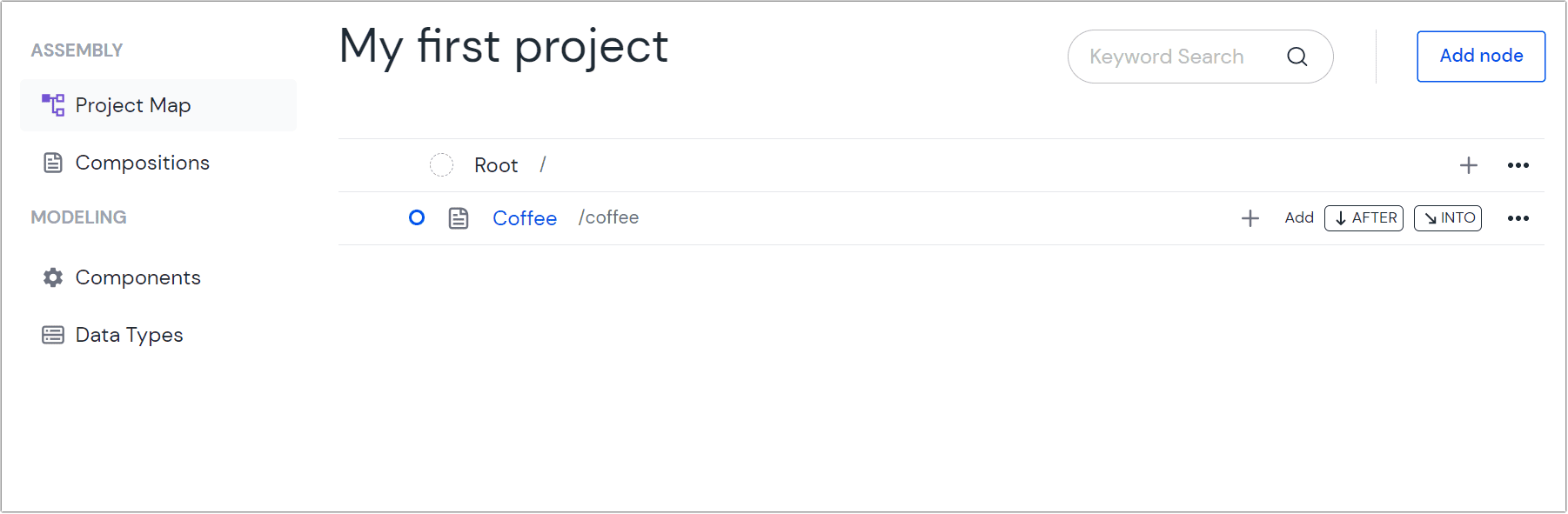The height and width of the screenshot is (514, 1568).
Task: Click the magnifier icon in the search bar
Action: 1297,56
